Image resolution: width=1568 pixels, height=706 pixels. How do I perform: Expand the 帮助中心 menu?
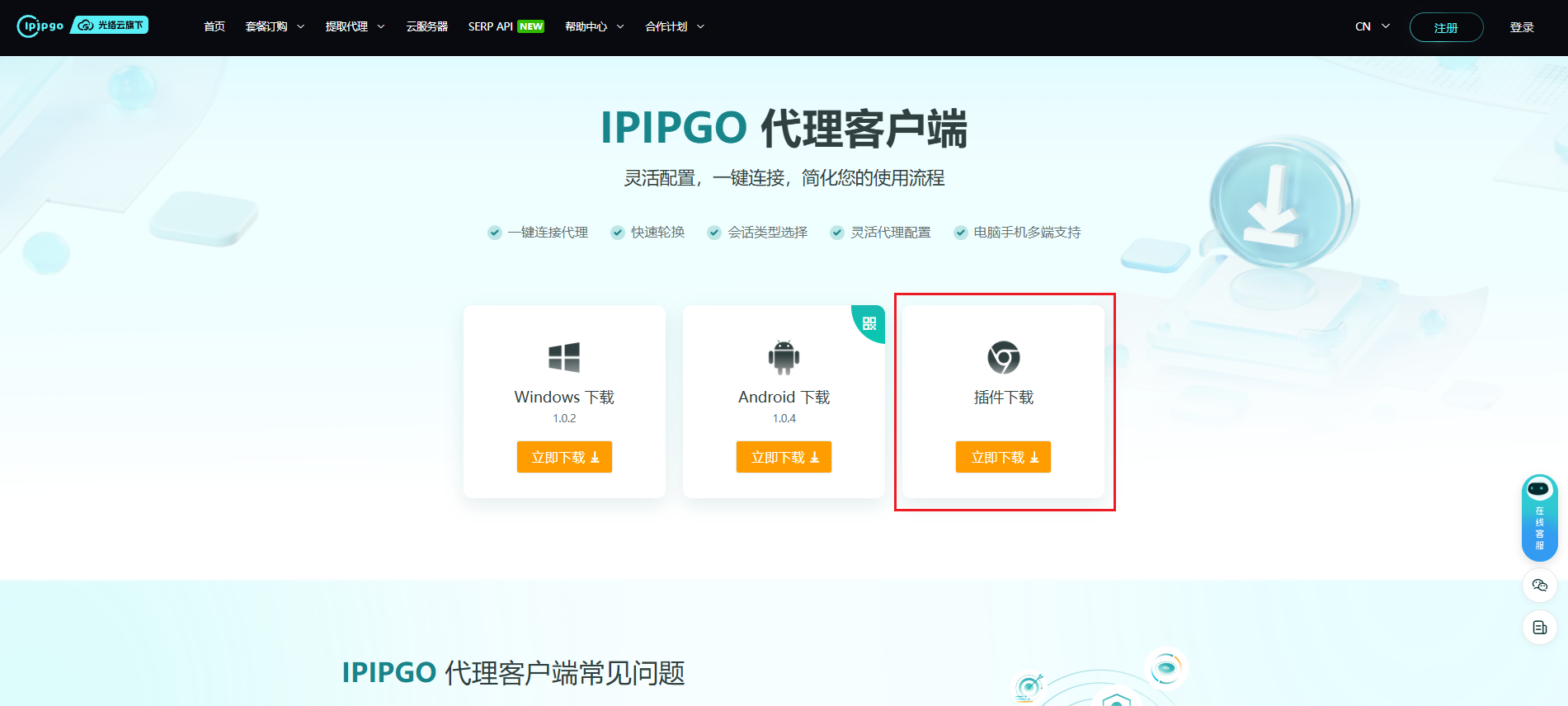click(x=594, y=26)
